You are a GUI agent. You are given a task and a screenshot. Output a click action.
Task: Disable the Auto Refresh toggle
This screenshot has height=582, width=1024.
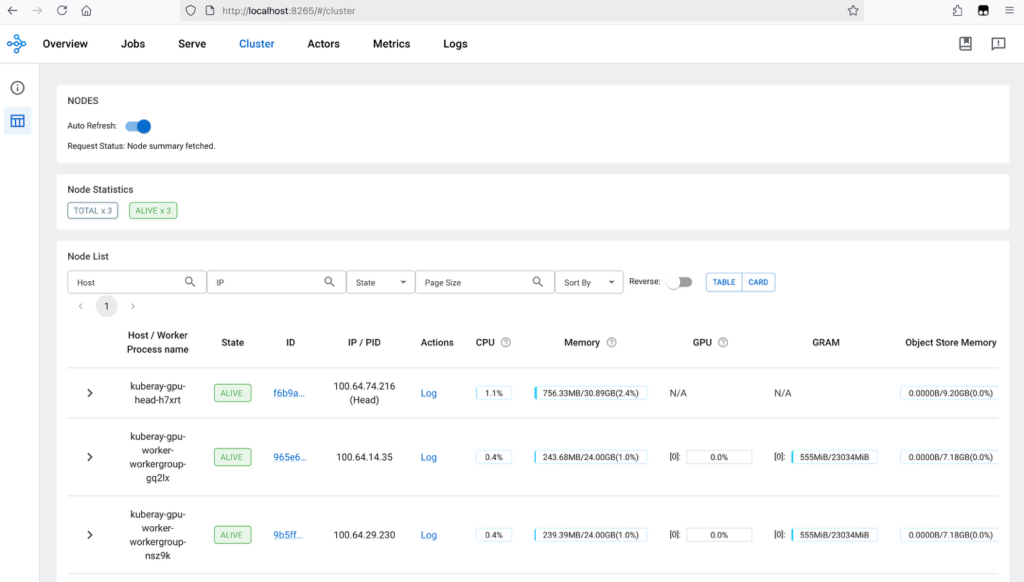pos(138,126)
